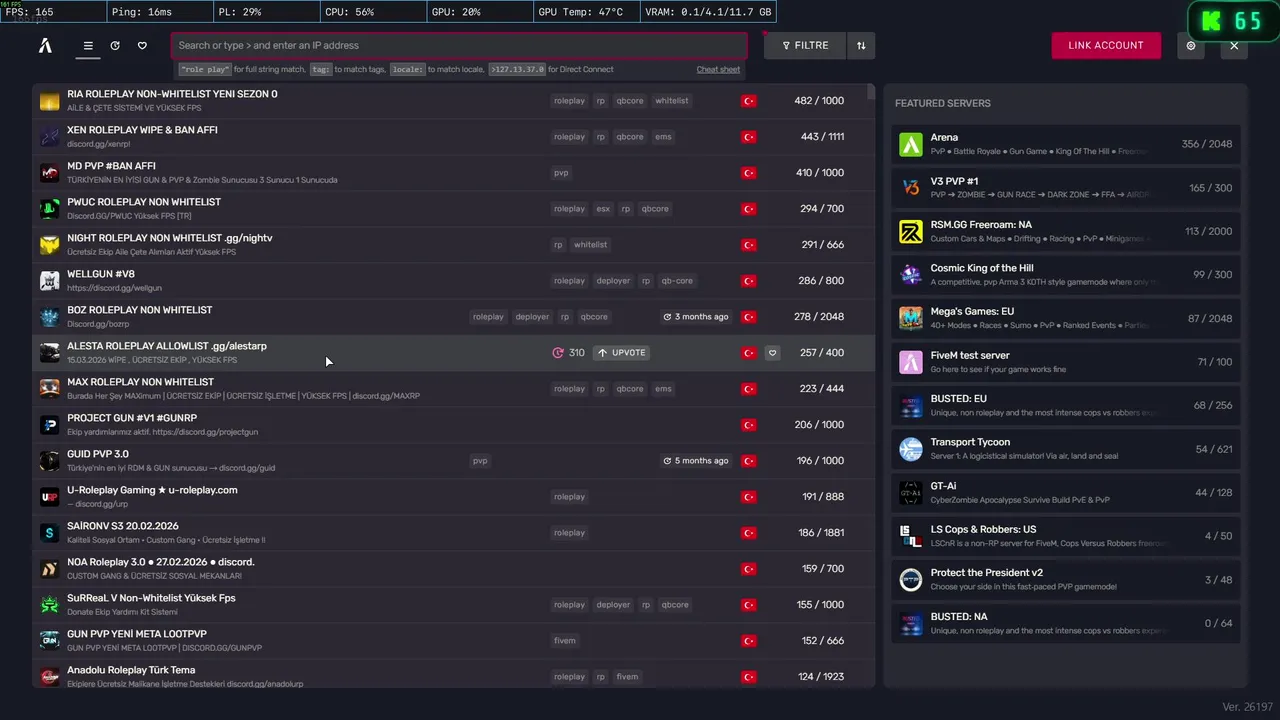Click the LINK ACCOUNT button
Viewport: 1280px width, 720px height.
point(1106,45)
